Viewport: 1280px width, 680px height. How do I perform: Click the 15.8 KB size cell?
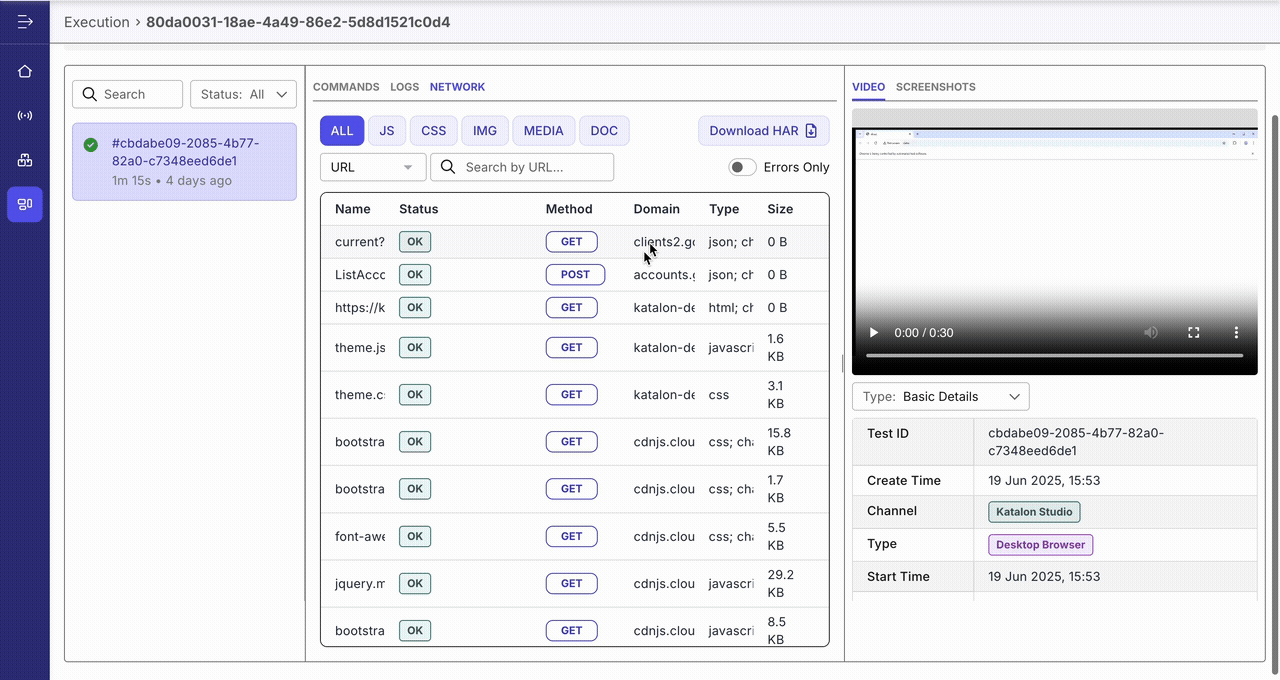pyautogui.click(x=779, y=442)
